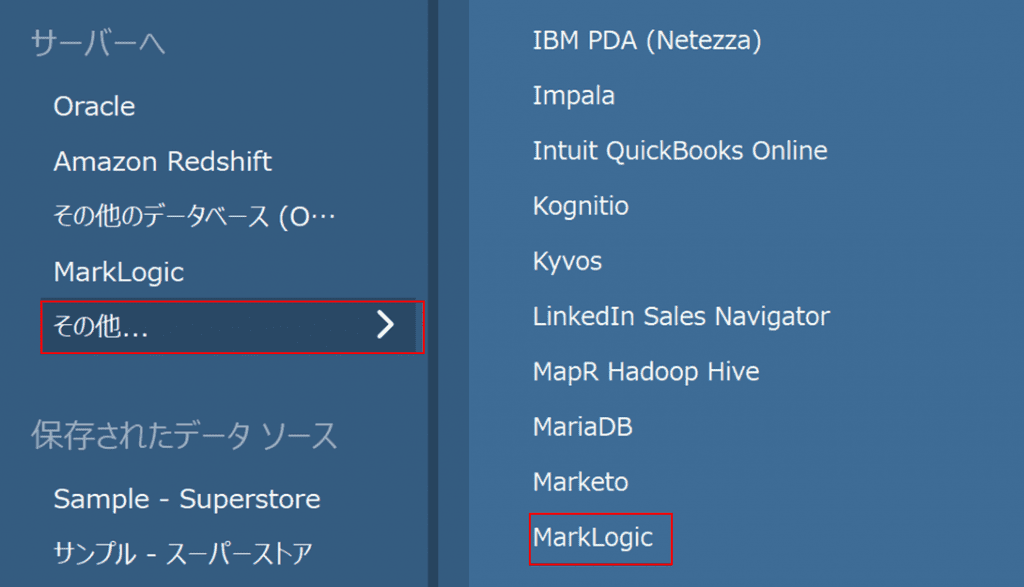
Task: Click the その他… menu label
Action: tap(101, 326)
